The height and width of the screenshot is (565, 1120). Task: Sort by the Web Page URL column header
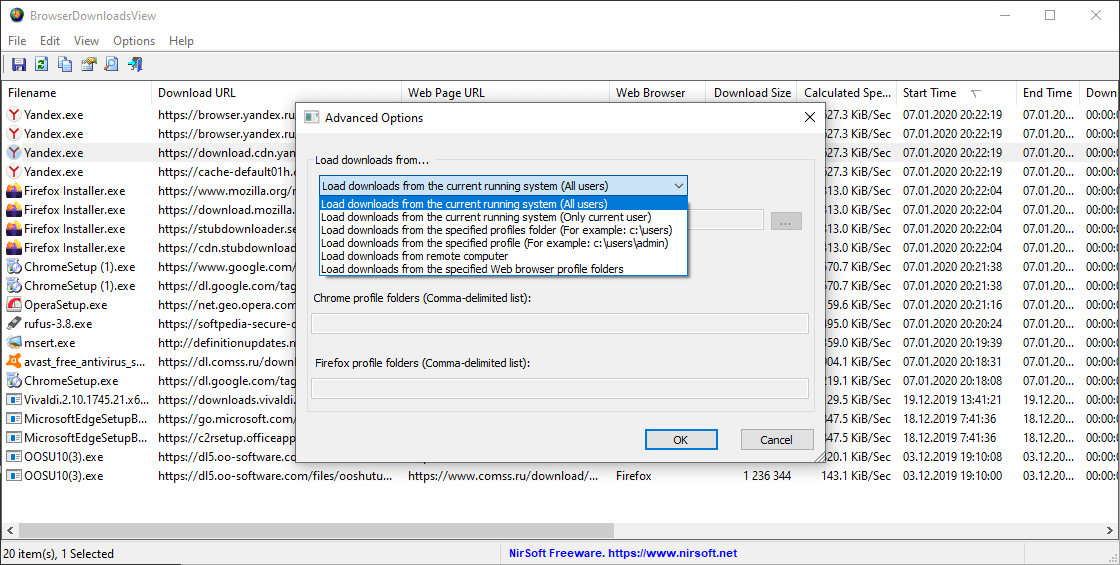(505, 93)
